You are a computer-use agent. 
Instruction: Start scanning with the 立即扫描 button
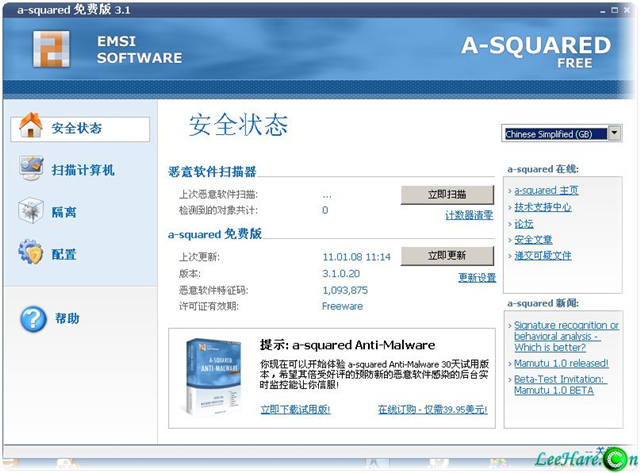(x=447, y=195)
